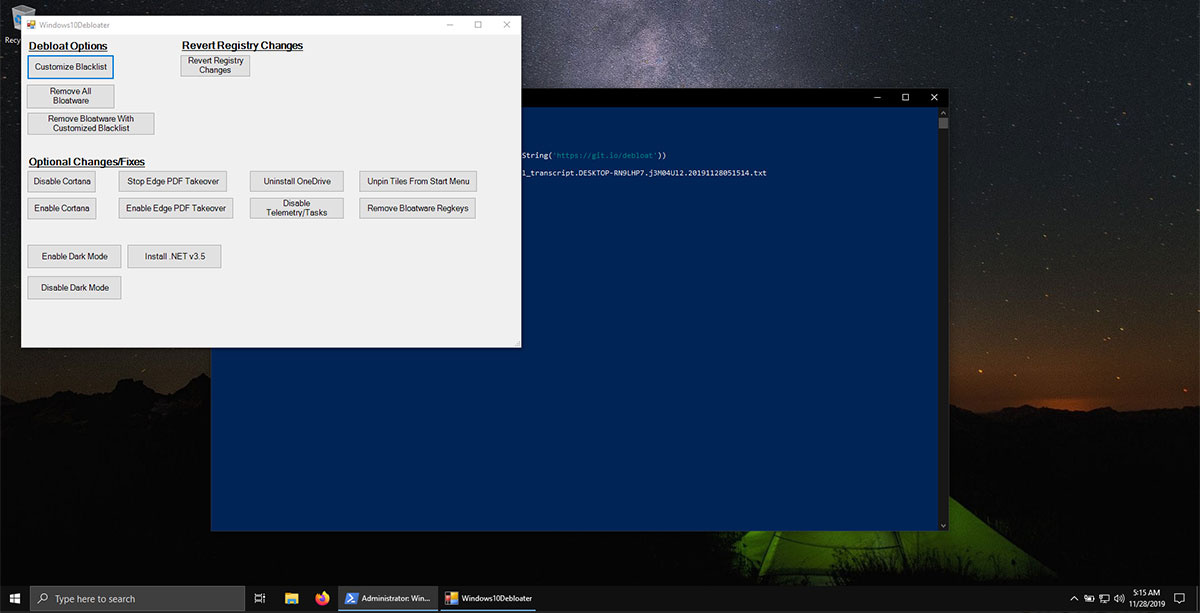Click the Type here to search box
The image size is (1200, 613).
[x=138, y=598]
